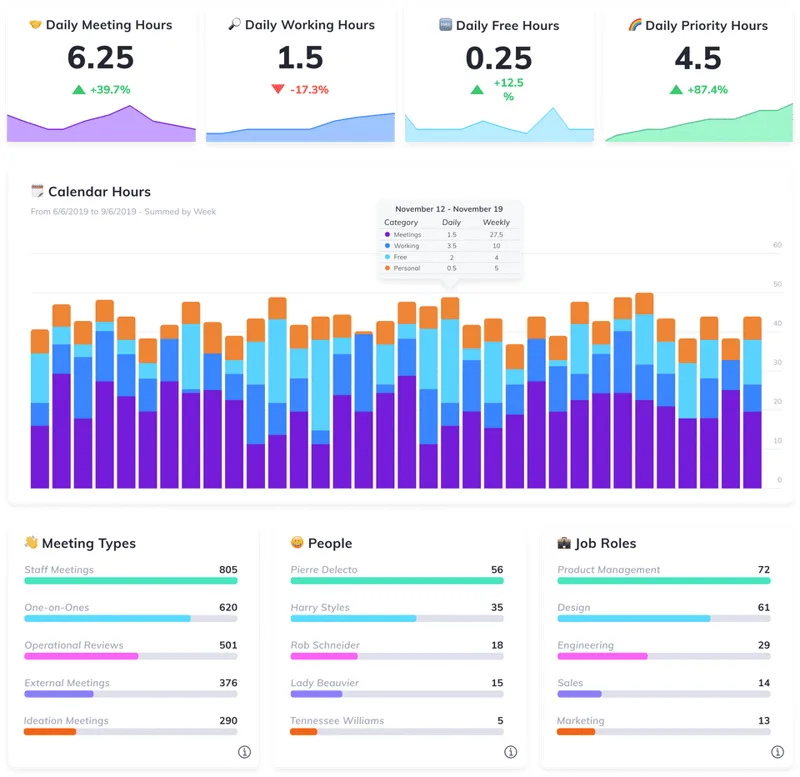Open the Meeting Types info icon
800x777 pixels.
[x=244, y=751]
